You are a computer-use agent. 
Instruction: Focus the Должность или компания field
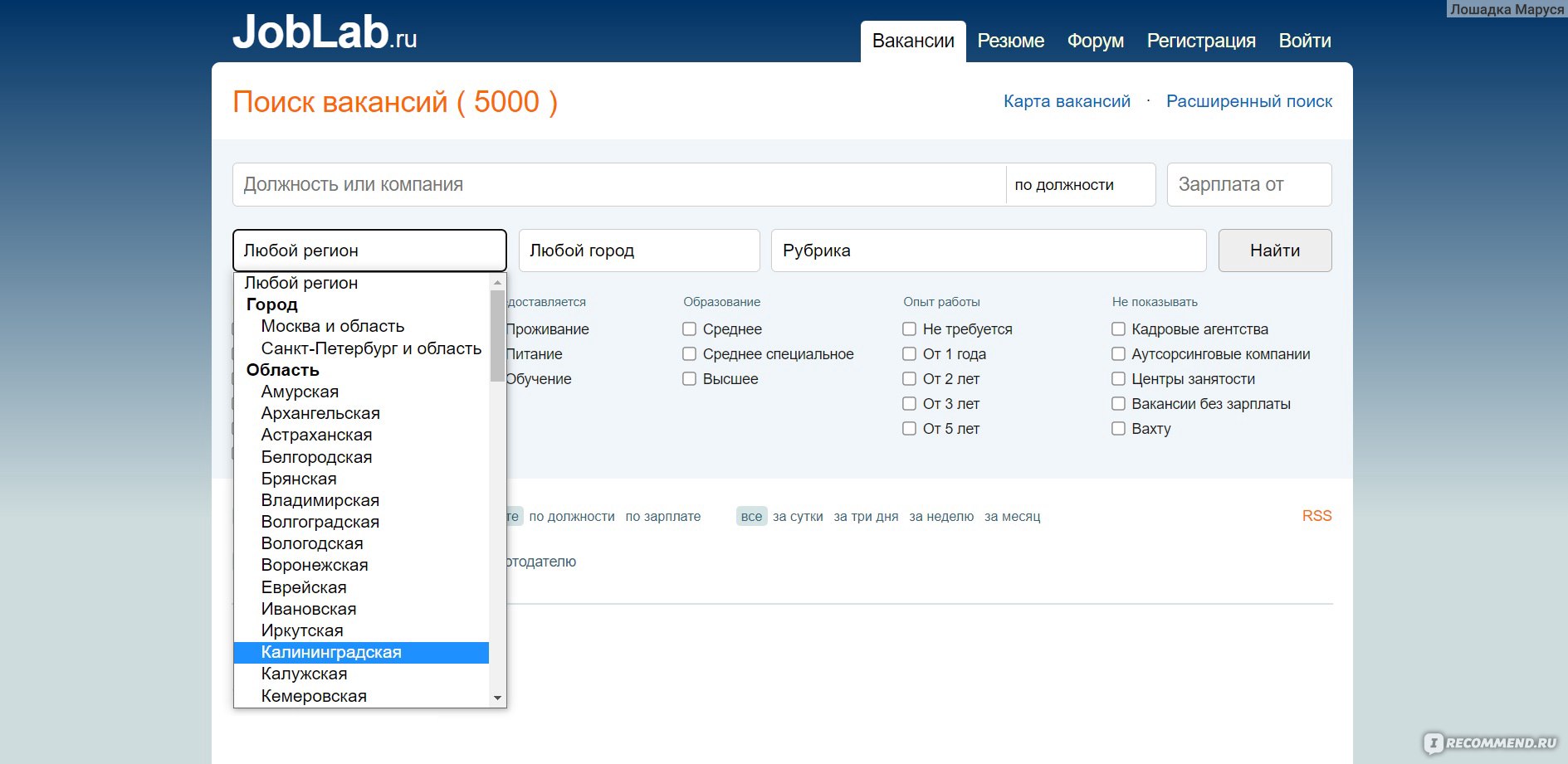(x=619, y=184)
